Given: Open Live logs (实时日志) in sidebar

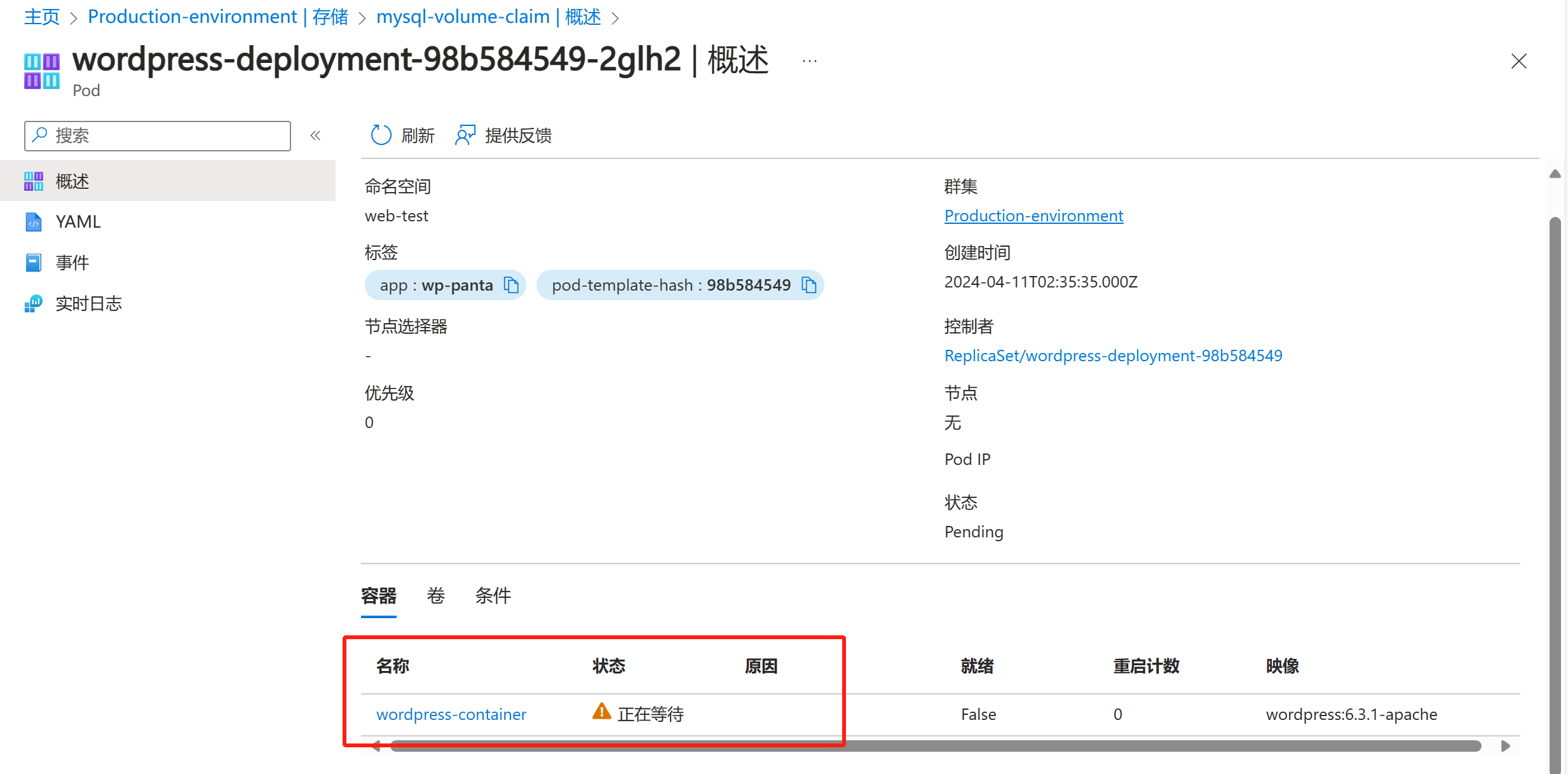Looking at the screenshot, I should [x=88, y=303].
